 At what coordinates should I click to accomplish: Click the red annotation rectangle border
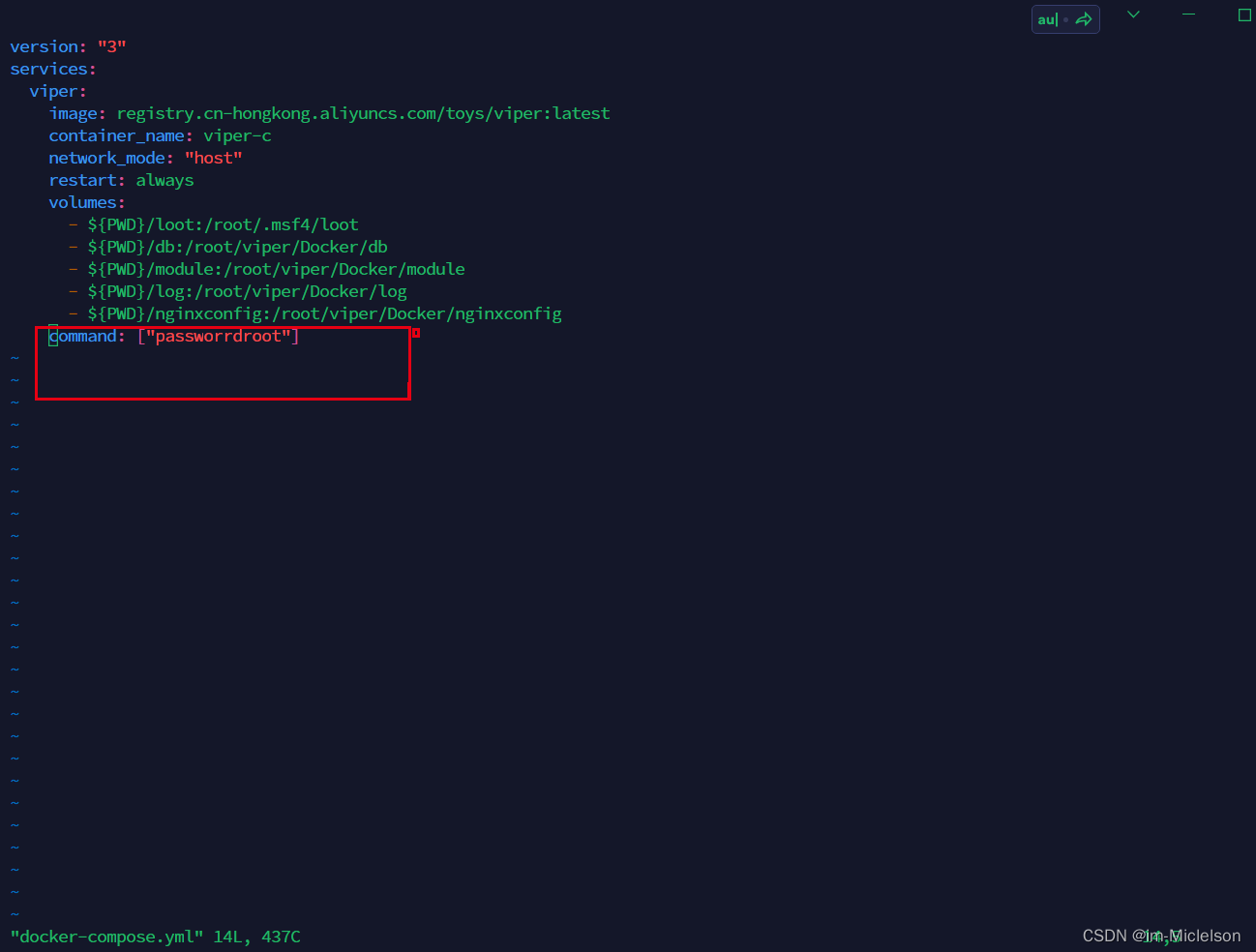(223, 399)
